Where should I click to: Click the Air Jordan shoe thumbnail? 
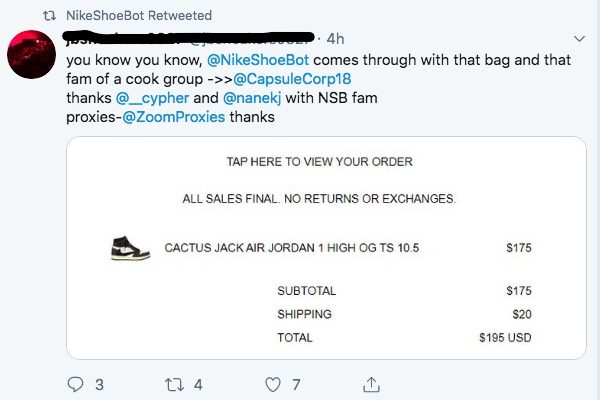[x=130, y=248]
